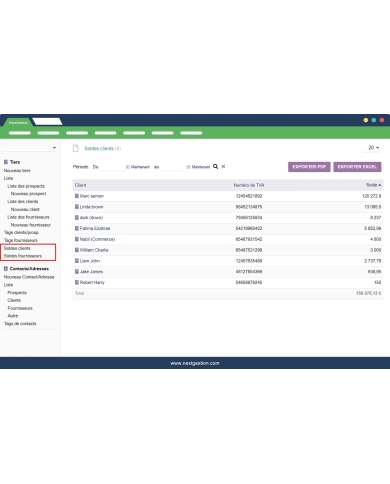Open client Jake James

coord(91,272)
